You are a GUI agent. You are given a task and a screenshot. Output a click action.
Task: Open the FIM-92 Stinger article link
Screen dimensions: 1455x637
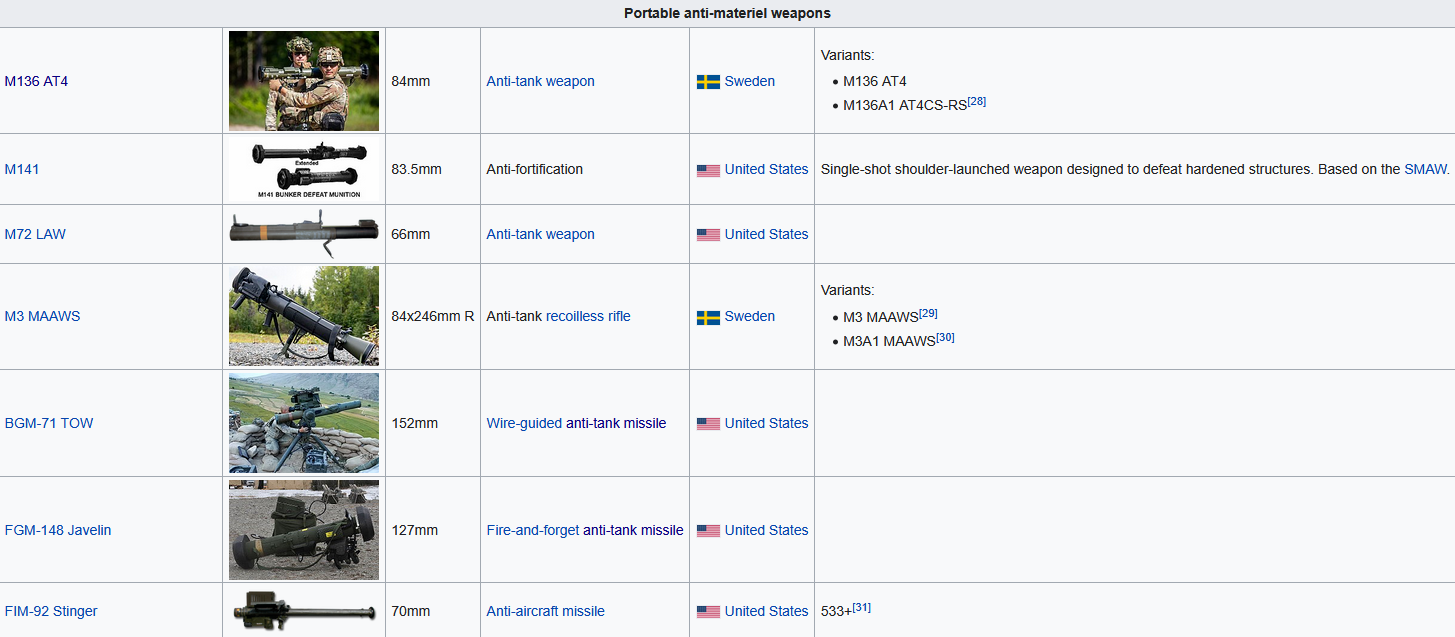coord(51,611)
